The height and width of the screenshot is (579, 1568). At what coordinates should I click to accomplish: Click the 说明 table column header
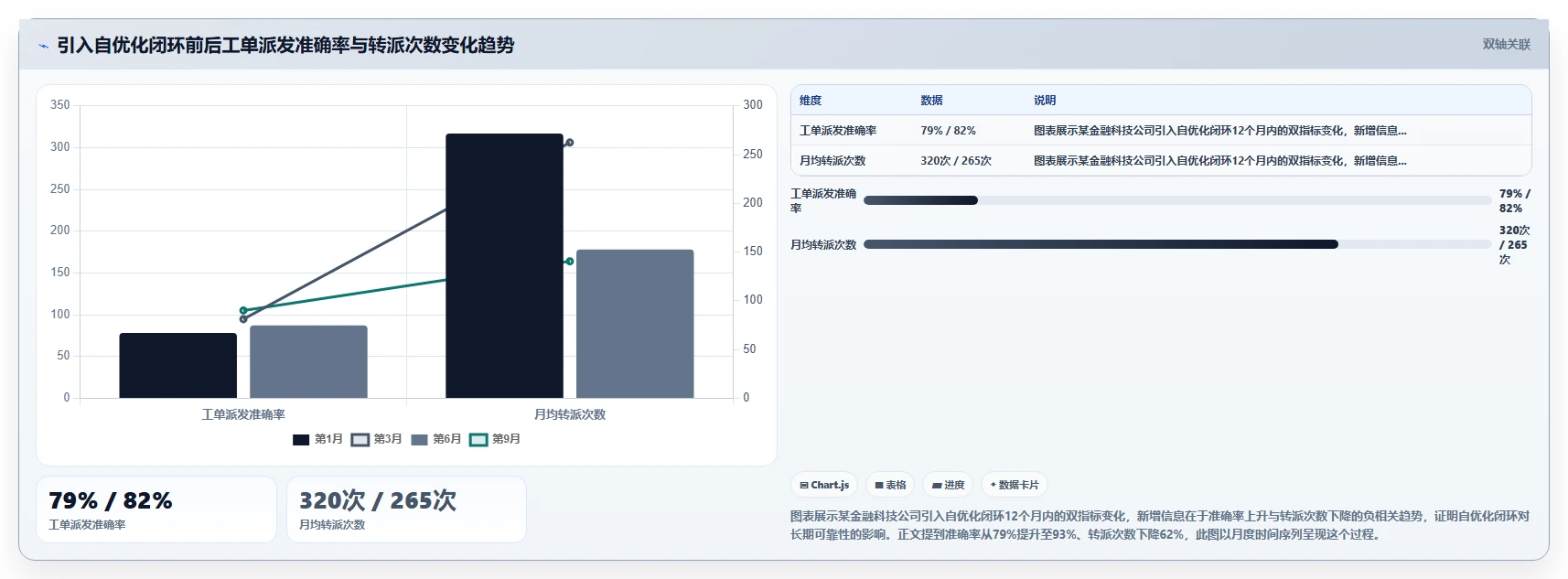coord(1045,101)
